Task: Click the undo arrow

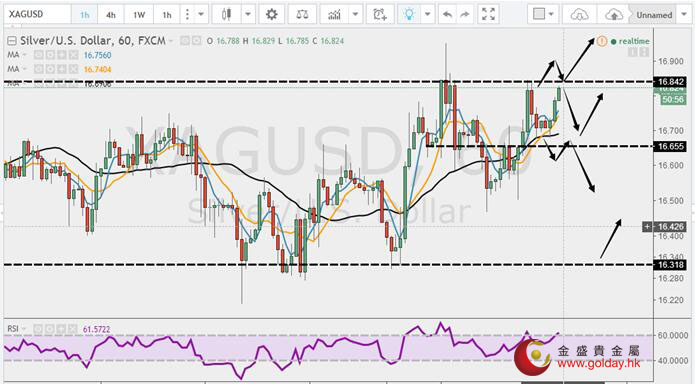Action: (x=447, y=15)
